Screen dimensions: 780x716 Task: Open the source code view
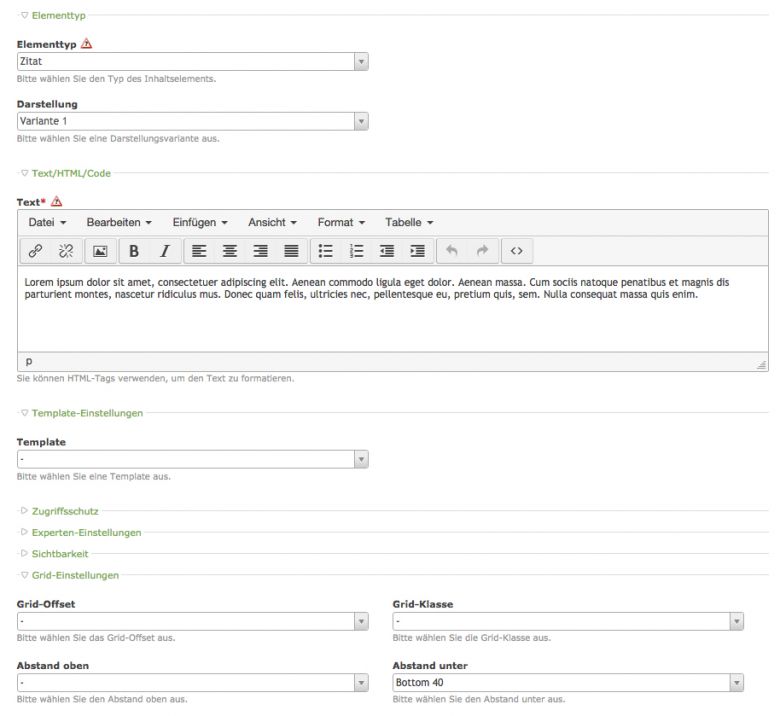(517, 251)
